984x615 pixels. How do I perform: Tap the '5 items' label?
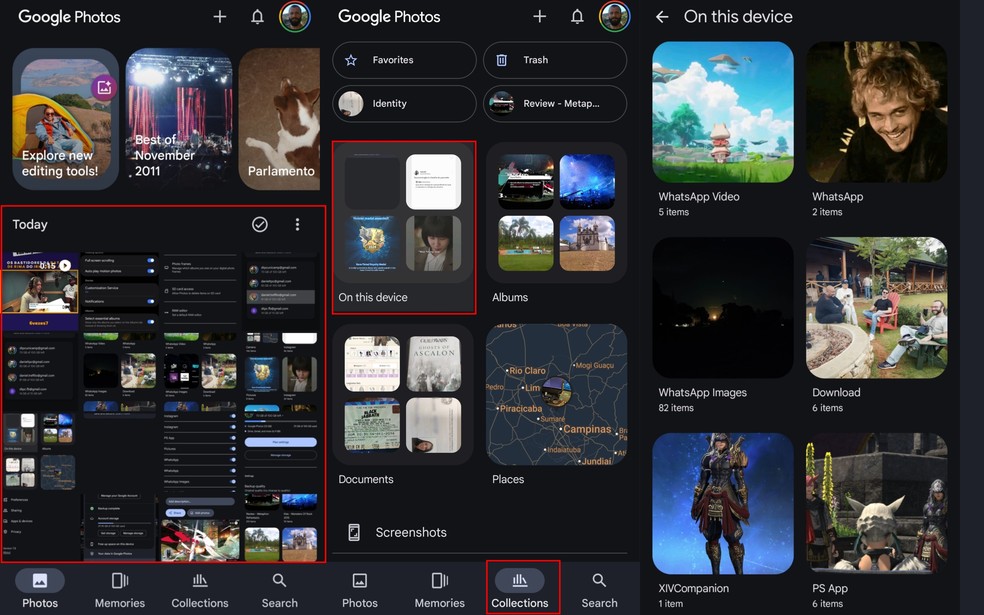(x=673, y=212)
